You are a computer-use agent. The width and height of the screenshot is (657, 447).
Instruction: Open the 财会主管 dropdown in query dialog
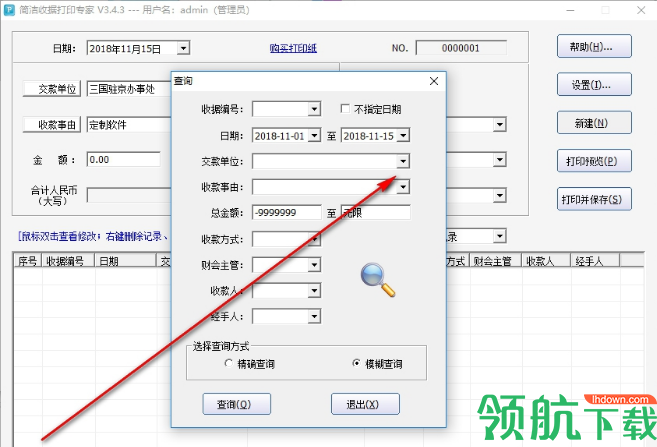point(314,265)
